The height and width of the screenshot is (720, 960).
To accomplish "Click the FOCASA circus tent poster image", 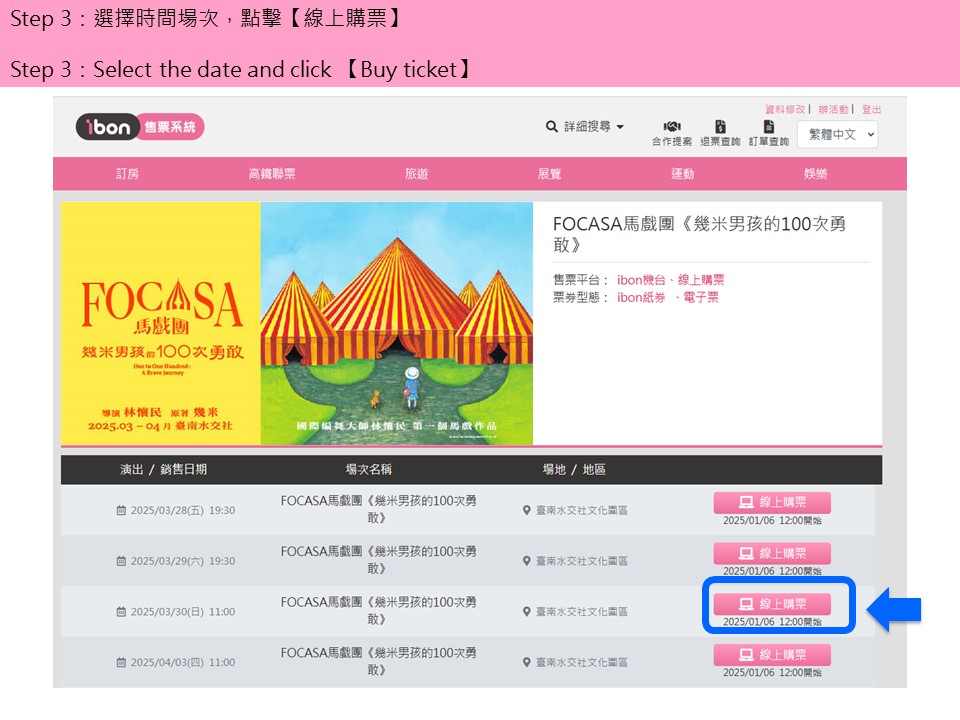I will 396,324.
